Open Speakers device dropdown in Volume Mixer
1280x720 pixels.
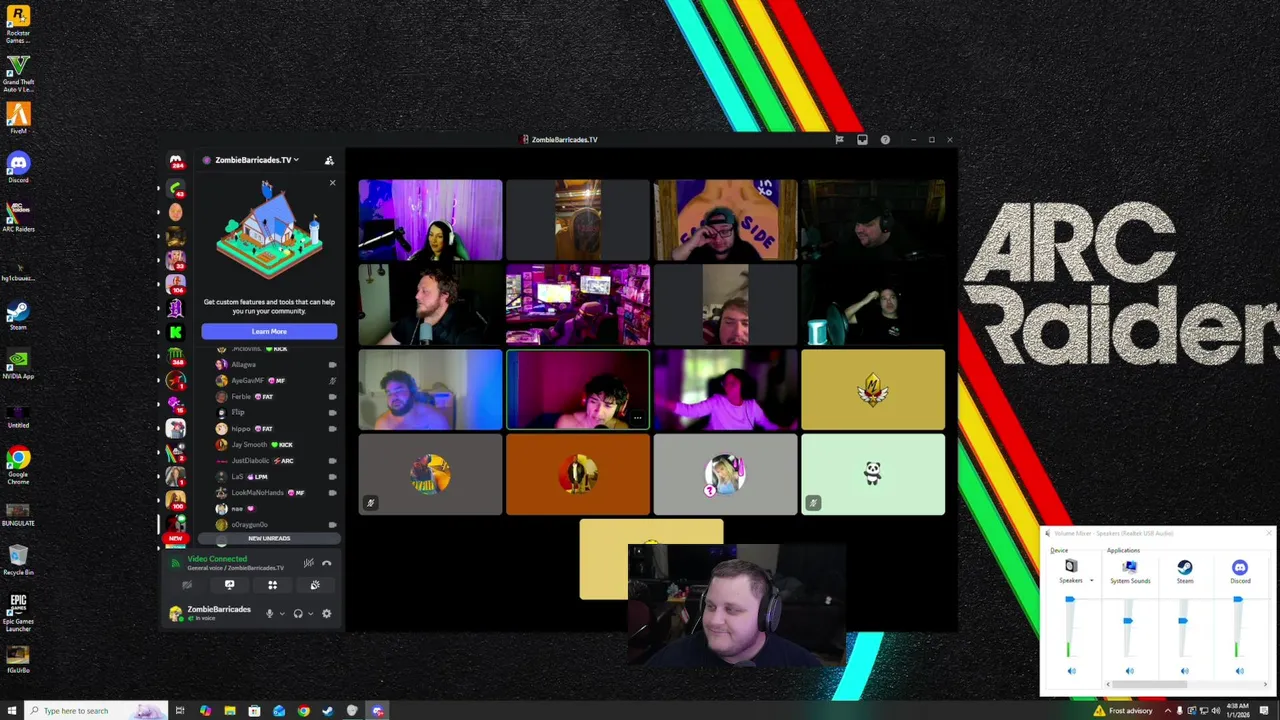[x=1091, y=581]
